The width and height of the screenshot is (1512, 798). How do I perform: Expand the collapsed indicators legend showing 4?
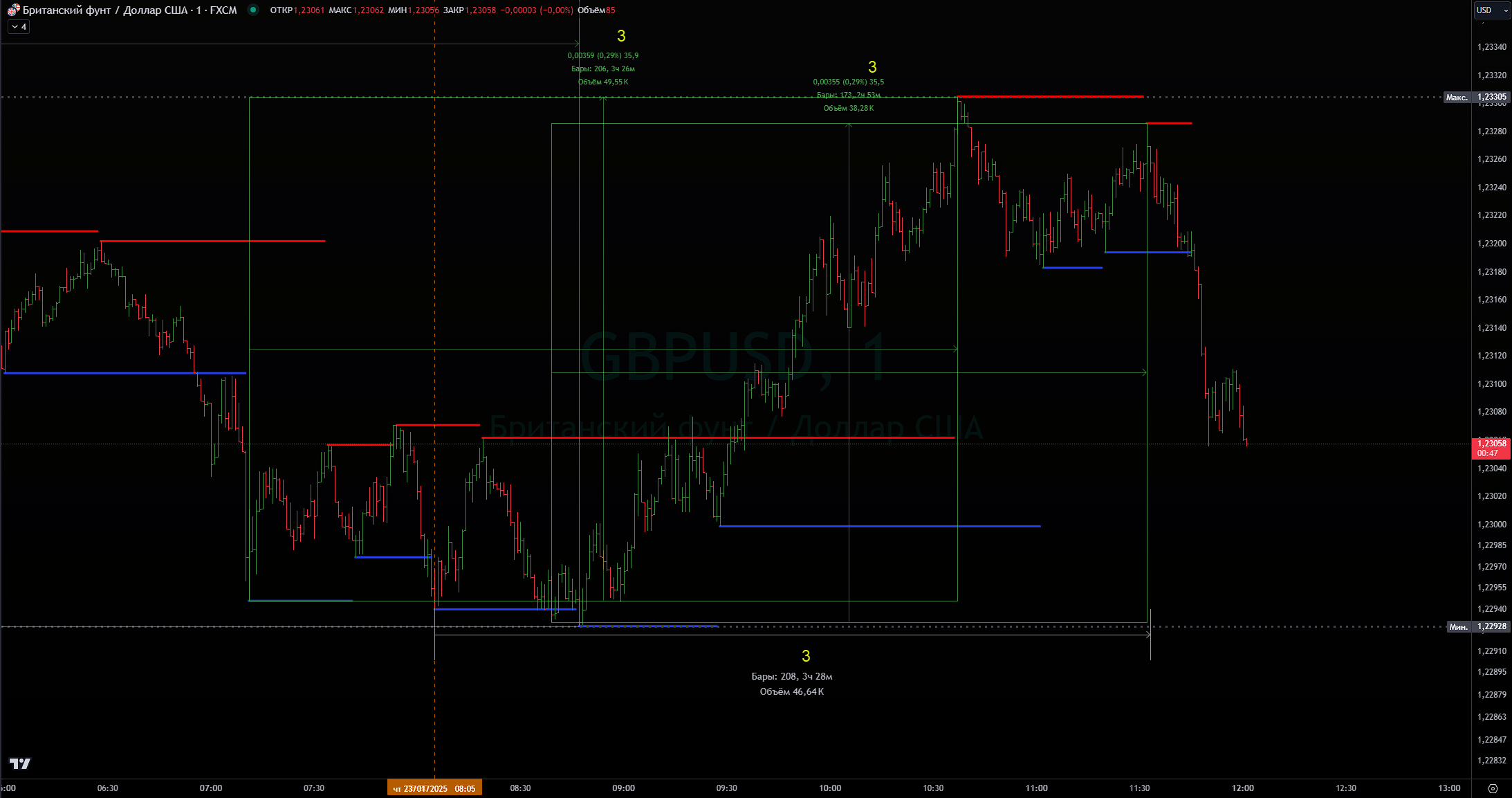click(19, 27)
